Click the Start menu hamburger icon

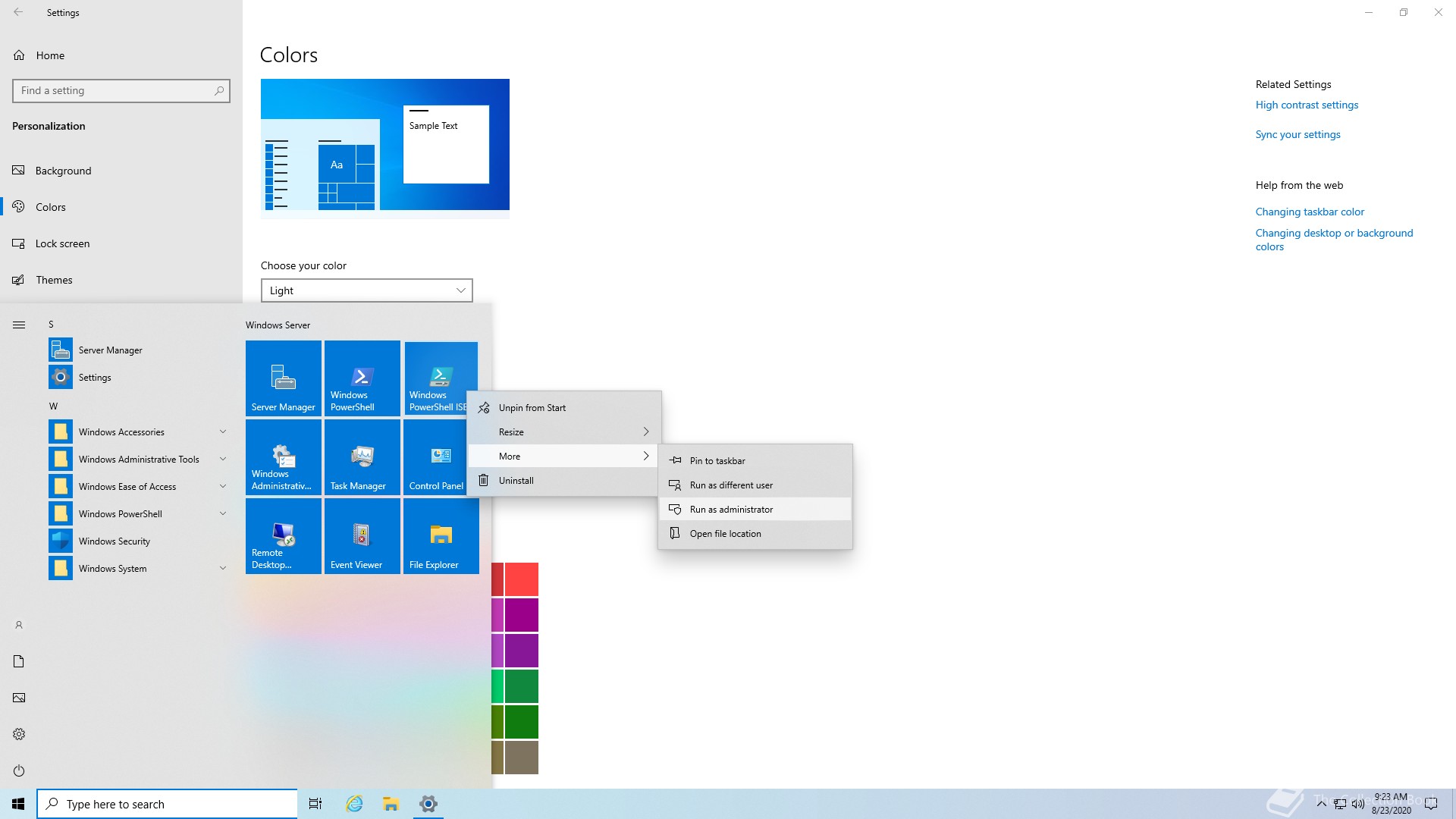click(x=19, y=325)
